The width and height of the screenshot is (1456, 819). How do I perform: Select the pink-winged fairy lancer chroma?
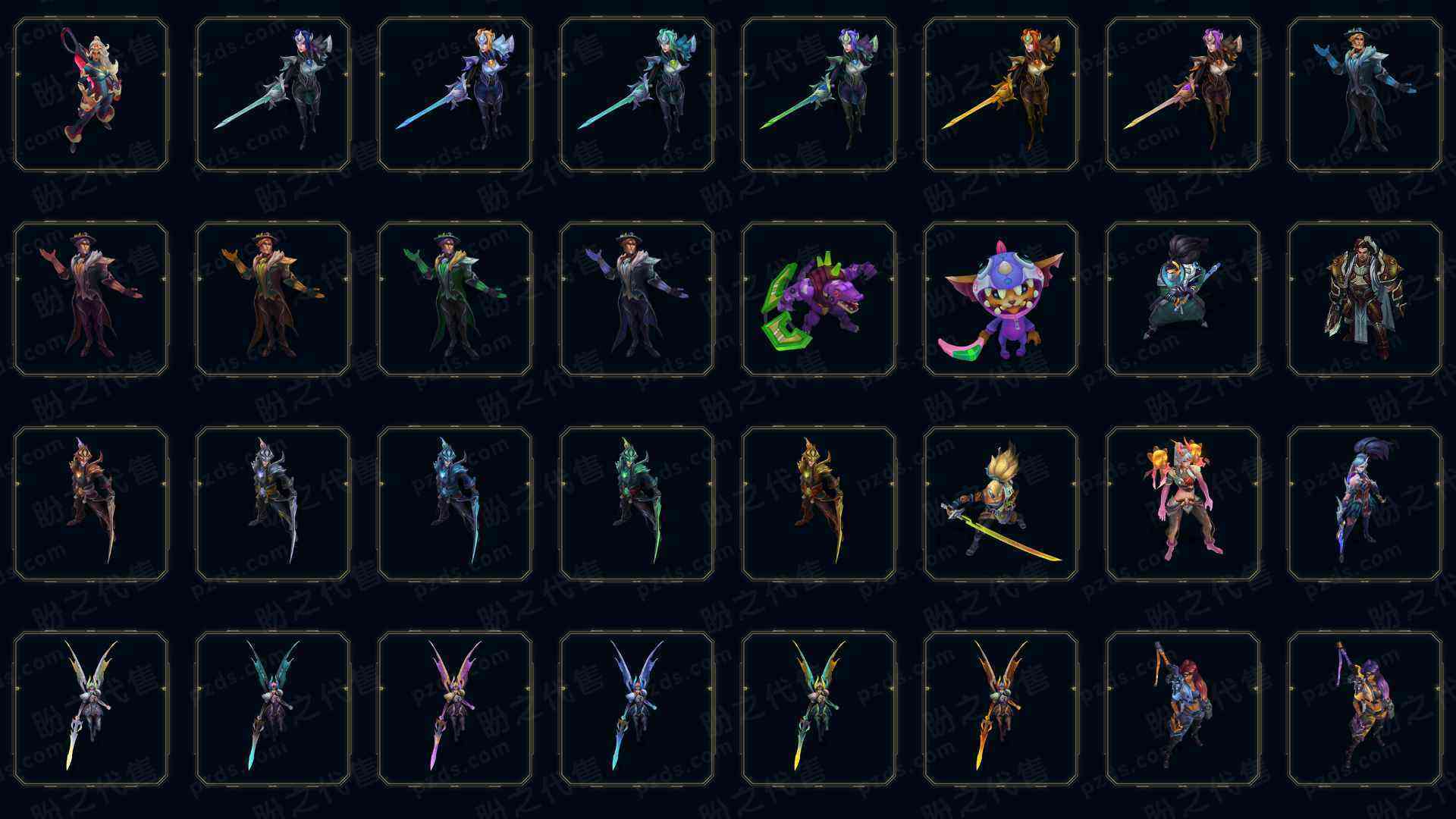coord(455,708)
